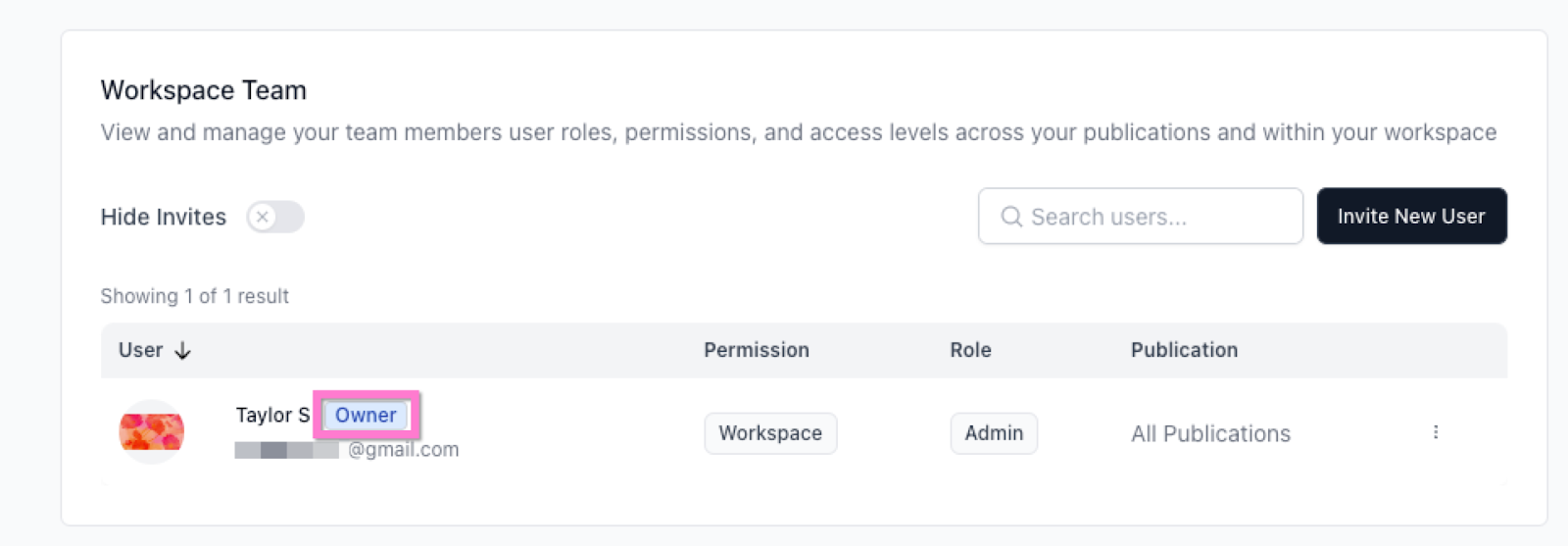Click the Permission column header
Viewport: 1568px width, 546px height.
tap(756, 351)
